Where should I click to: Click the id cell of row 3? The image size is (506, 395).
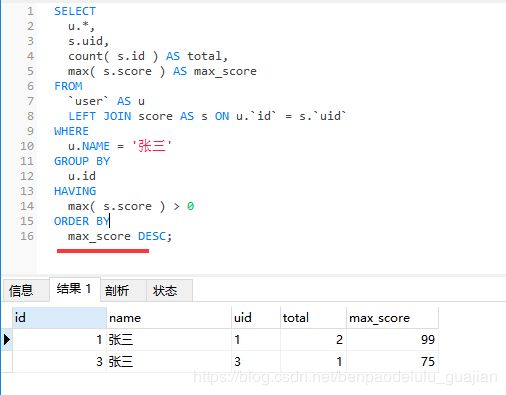[x=59, y=362]
